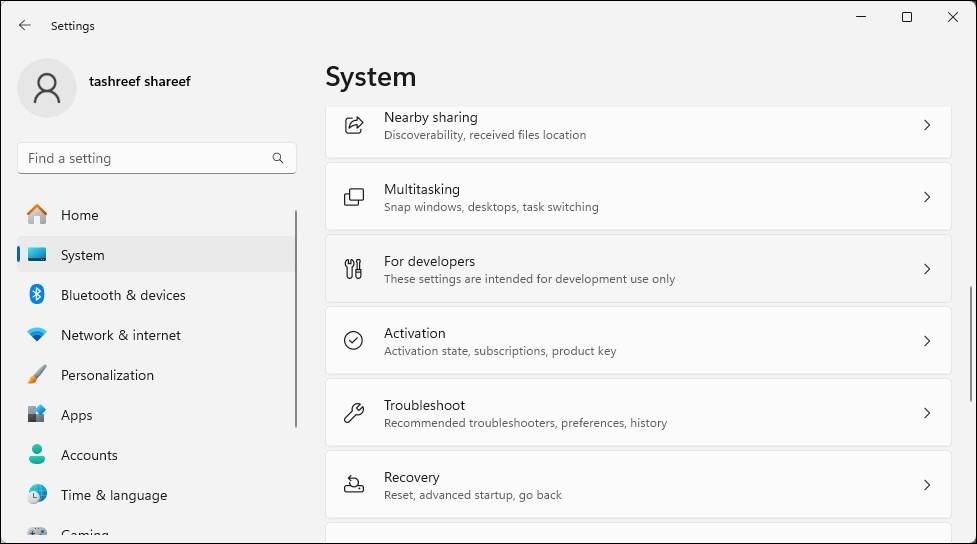
Task: Expand Nearby sharing with its chevron
Action: click(x=927, y=125)
